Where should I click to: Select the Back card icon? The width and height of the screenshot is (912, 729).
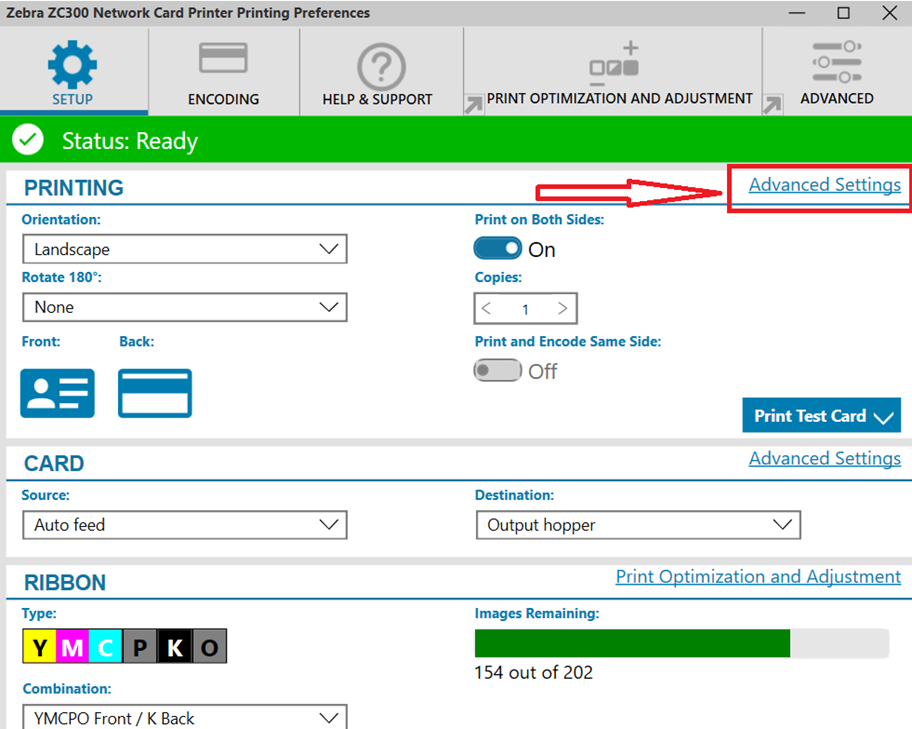(x=155, y=393)
